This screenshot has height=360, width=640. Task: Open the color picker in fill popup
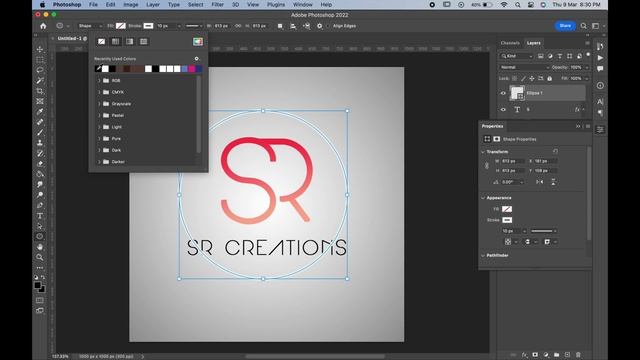click(198, 41)
